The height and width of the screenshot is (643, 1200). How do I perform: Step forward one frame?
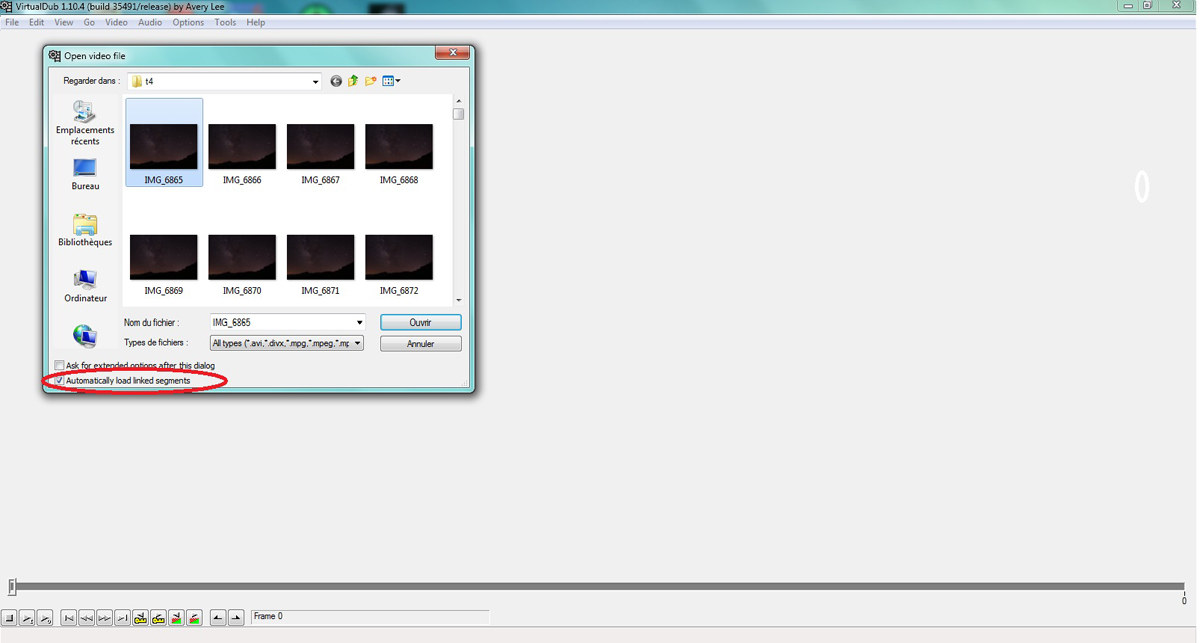105,618
